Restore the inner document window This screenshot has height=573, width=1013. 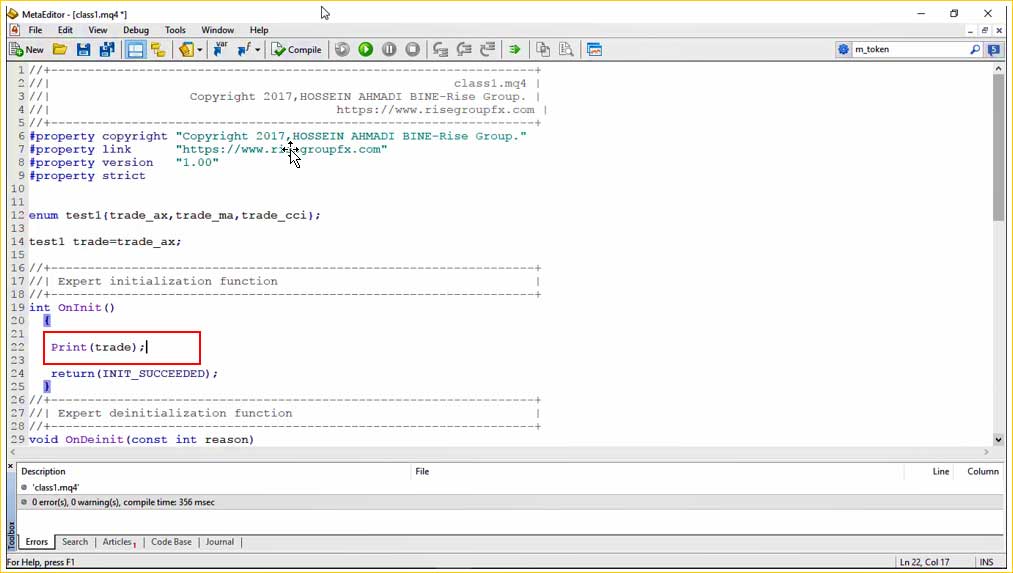point(985,30)
